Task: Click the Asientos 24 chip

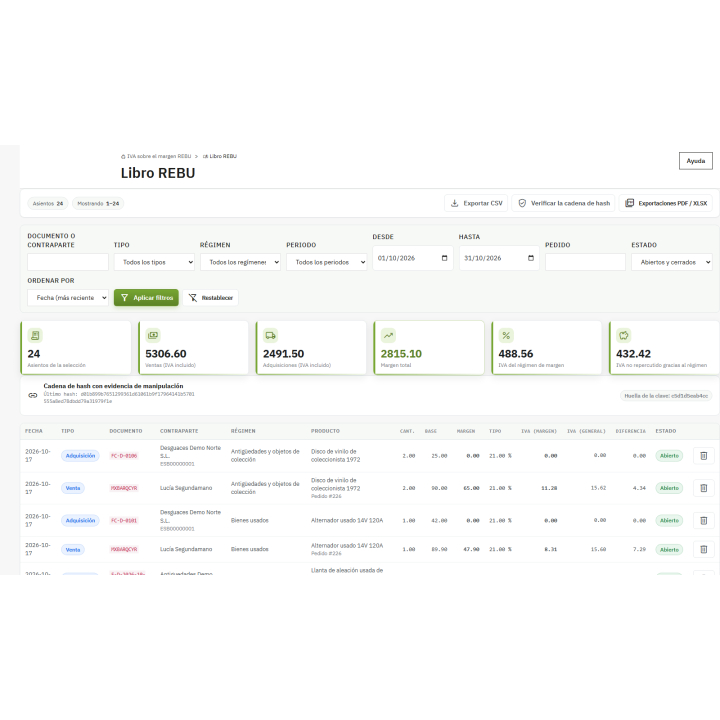Action: [x=48, y=203]
